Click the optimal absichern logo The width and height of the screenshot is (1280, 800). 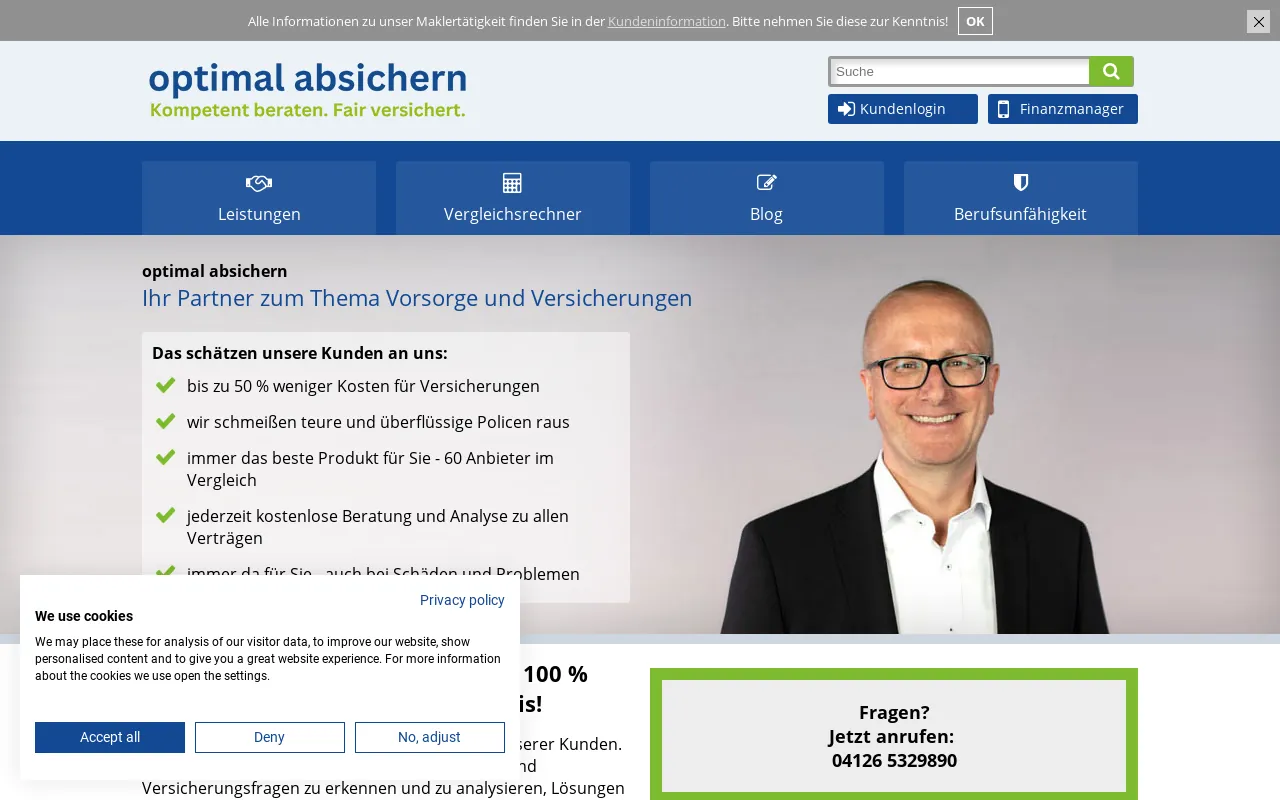pos(308,90)
